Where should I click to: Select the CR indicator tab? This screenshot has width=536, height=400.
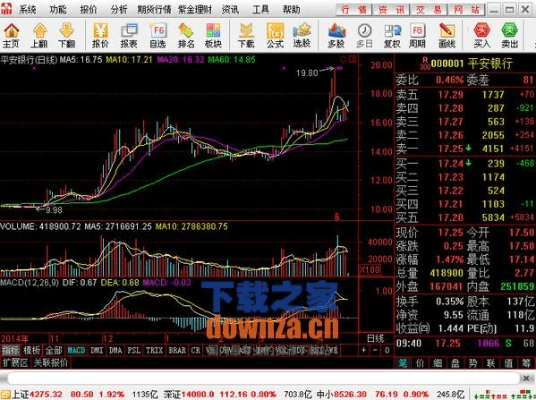196,350
